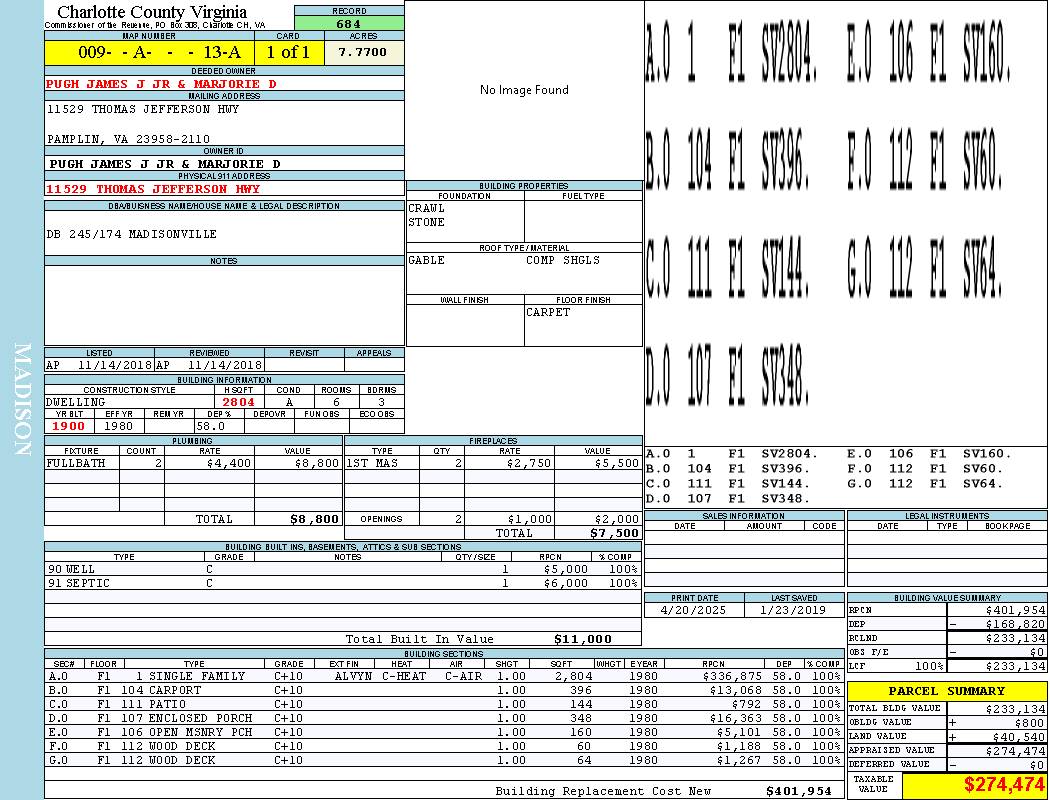Screen dimensions: 1050x800
Task: Click the HSQFT value 2804
Action: [x=238, y=402]
